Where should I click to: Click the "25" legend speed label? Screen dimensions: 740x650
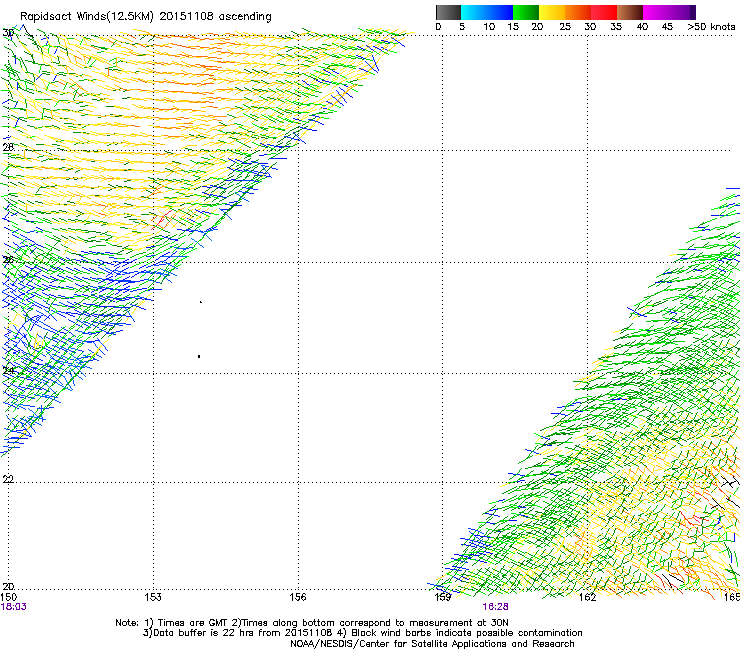[x=565, y=27]
